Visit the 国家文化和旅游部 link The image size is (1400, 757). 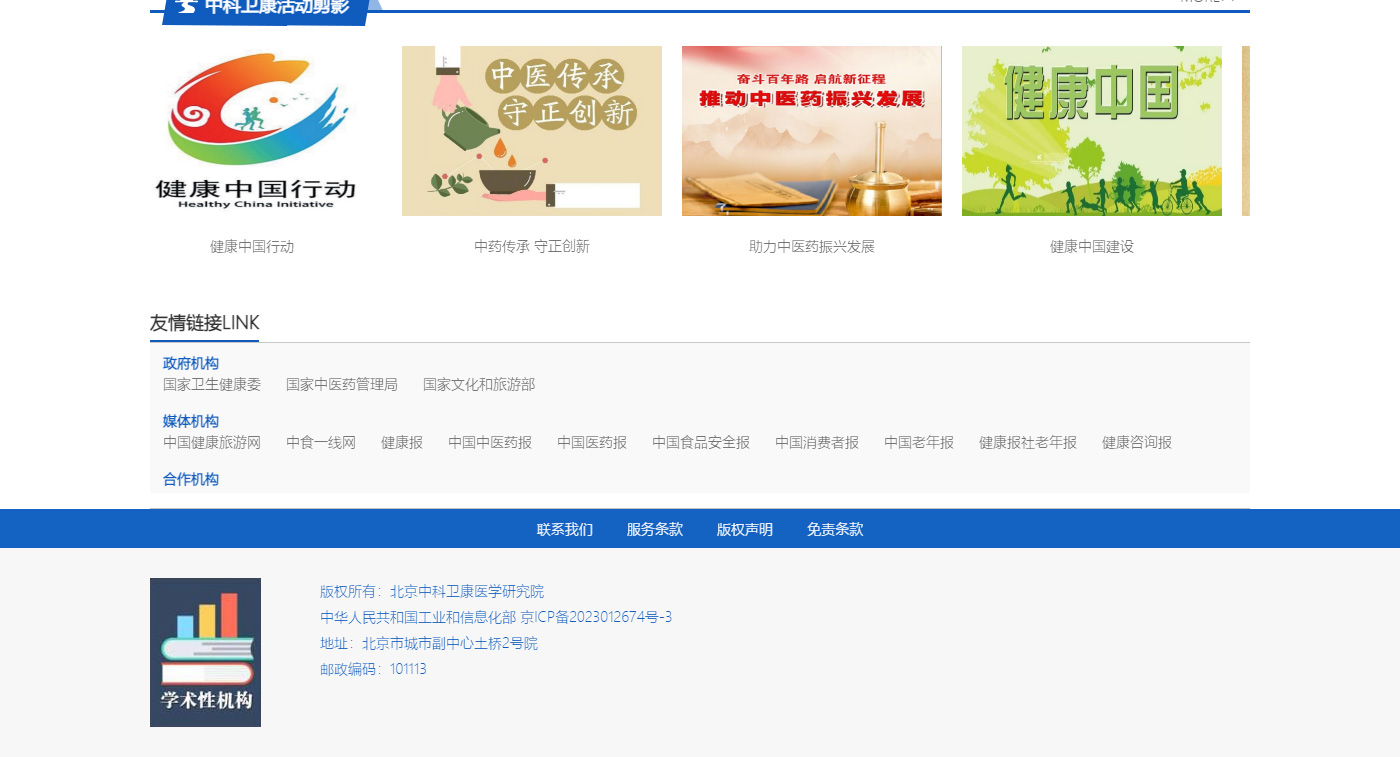pyautogui.click(x=479, y=385)
